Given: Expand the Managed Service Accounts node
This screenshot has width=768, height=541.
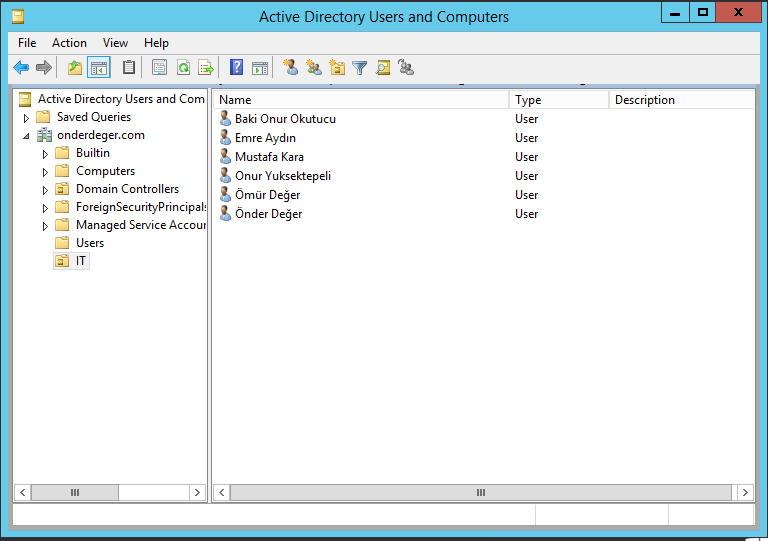Looking at the screenshot, I should 45,226.
